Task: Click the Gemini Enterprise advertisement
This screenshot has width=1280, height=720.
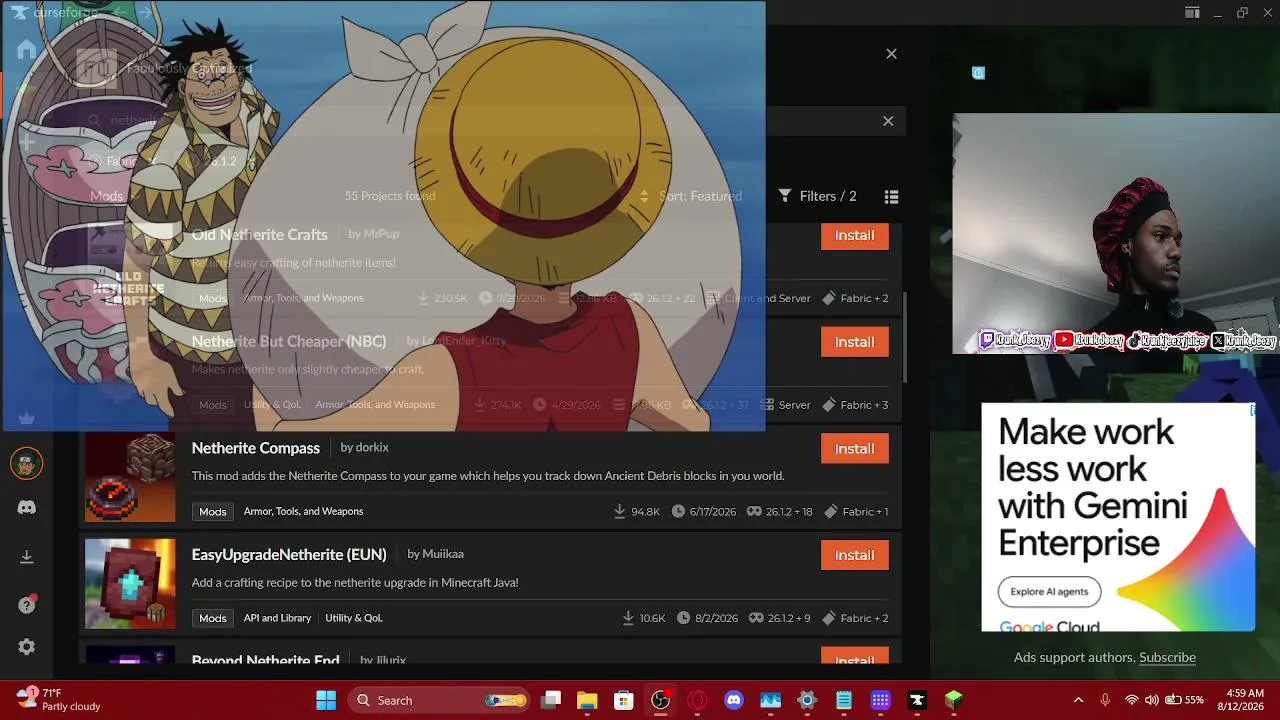Action: point(1118,517)
